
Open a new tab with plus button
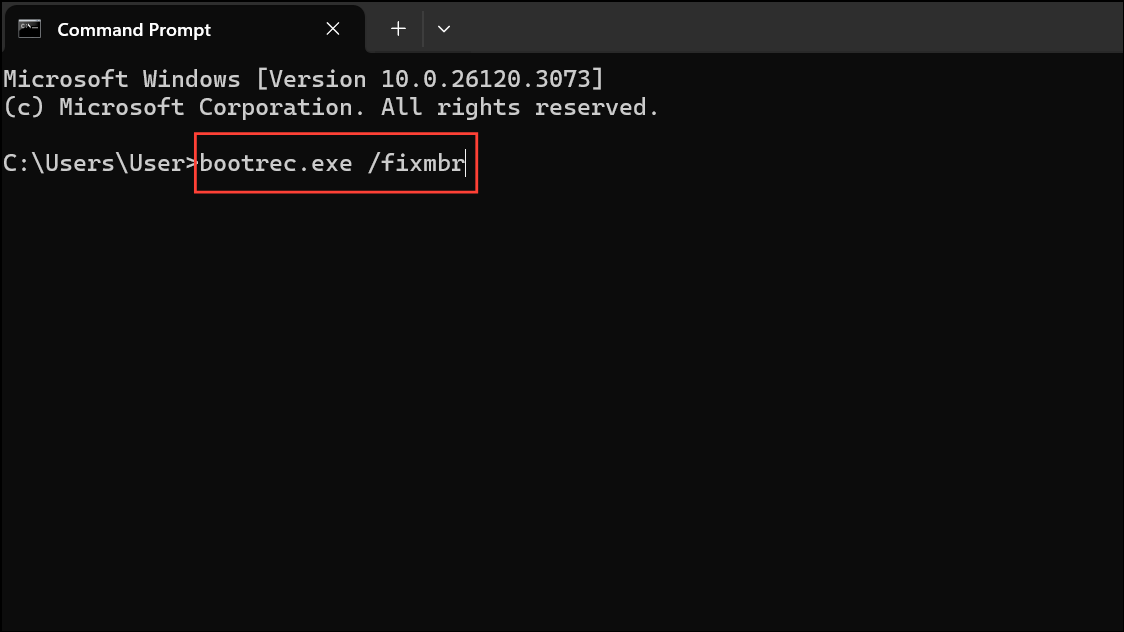click(x=398, y=29)
